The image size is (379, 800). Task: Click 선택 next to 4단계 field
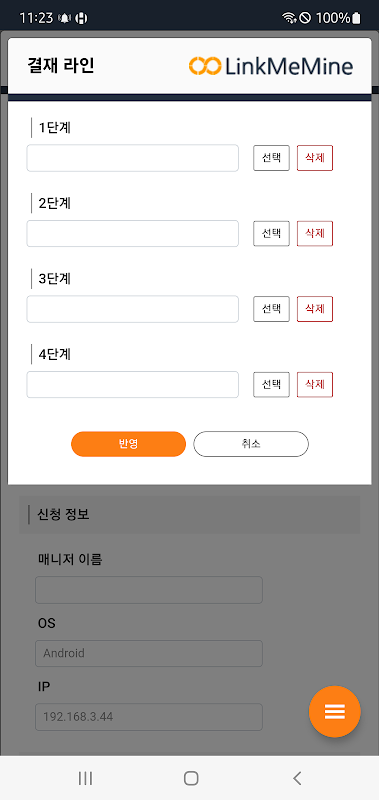point(271,384)
